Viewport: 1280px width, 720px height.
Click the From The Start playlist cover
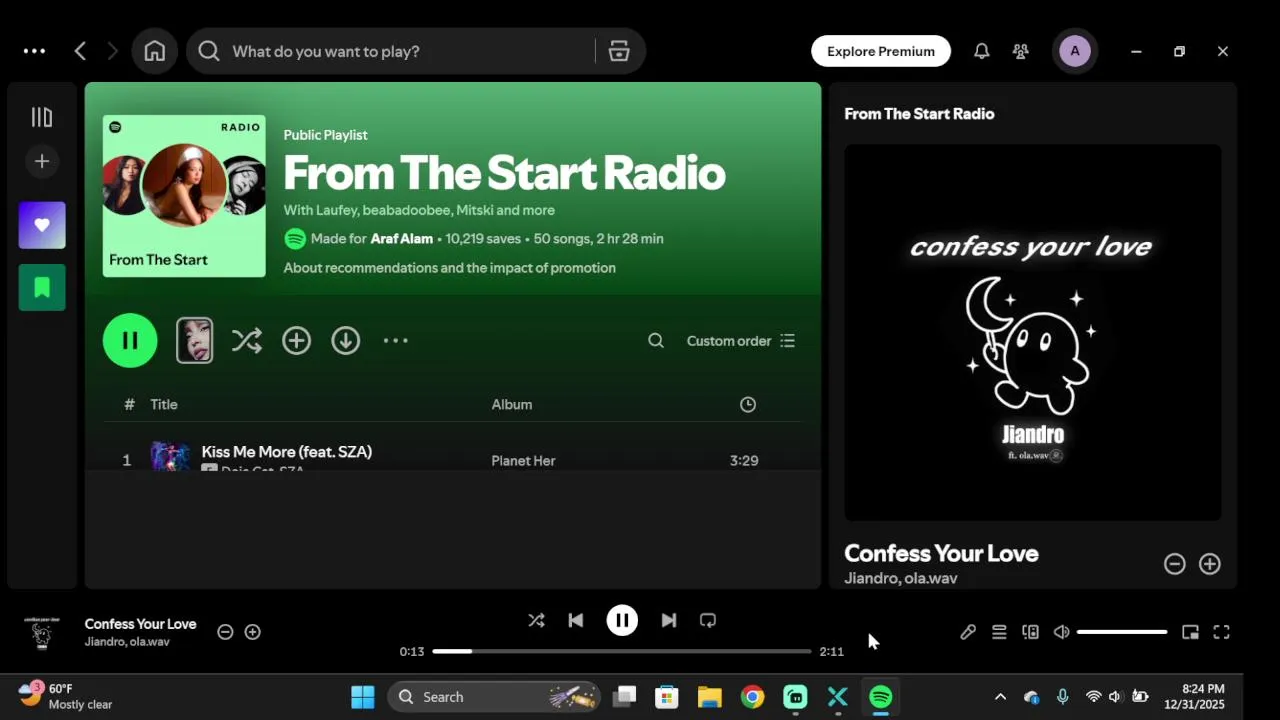[x=184, y=196]
